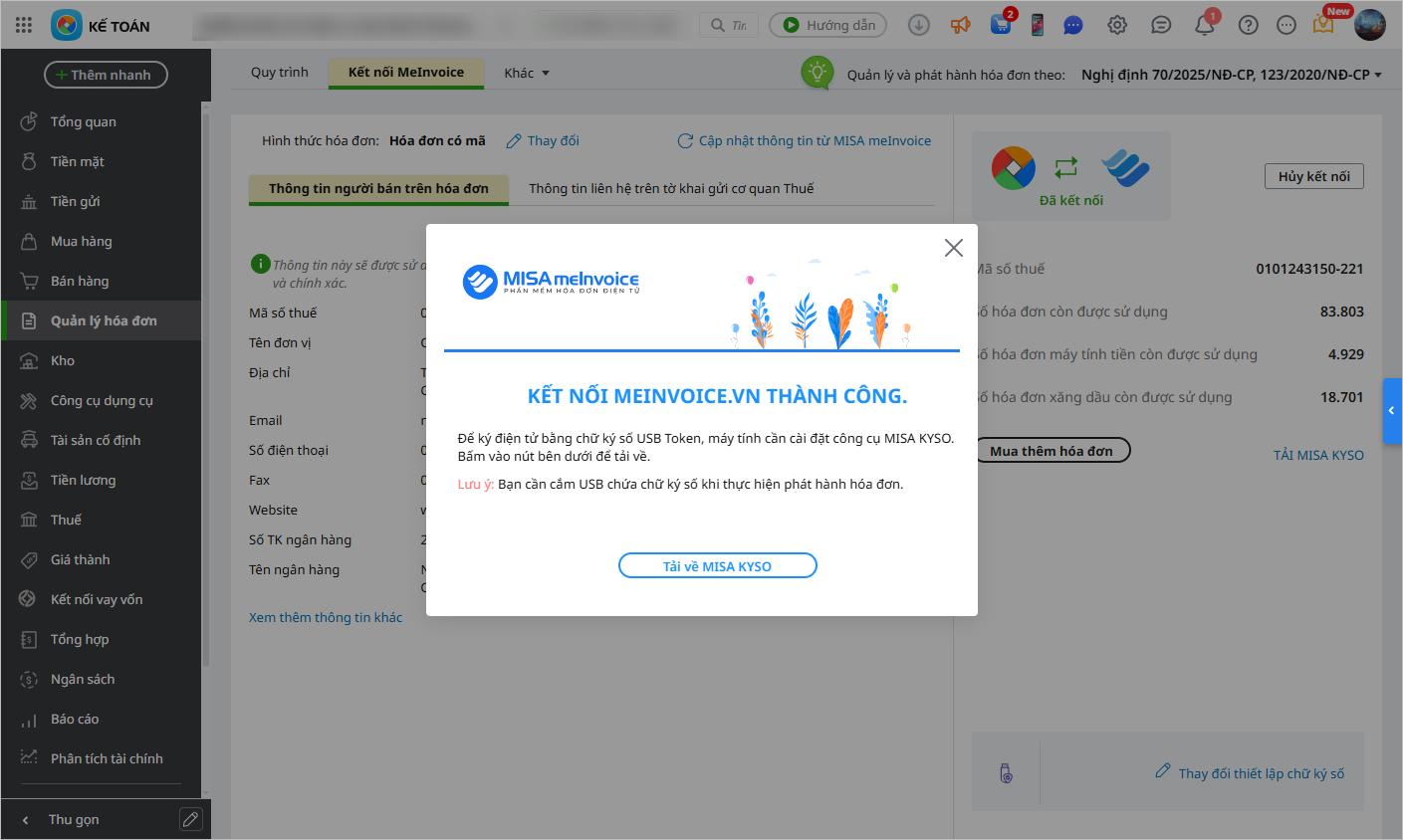1403x840 pixels.
Task: Expand the Khác dropdown menu
Action: tap(527, 73)
